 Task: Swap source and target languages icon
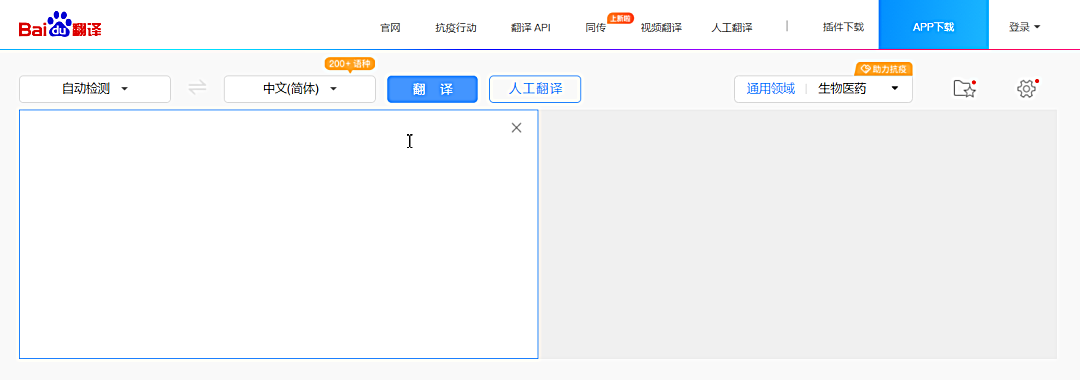[198, 88]
